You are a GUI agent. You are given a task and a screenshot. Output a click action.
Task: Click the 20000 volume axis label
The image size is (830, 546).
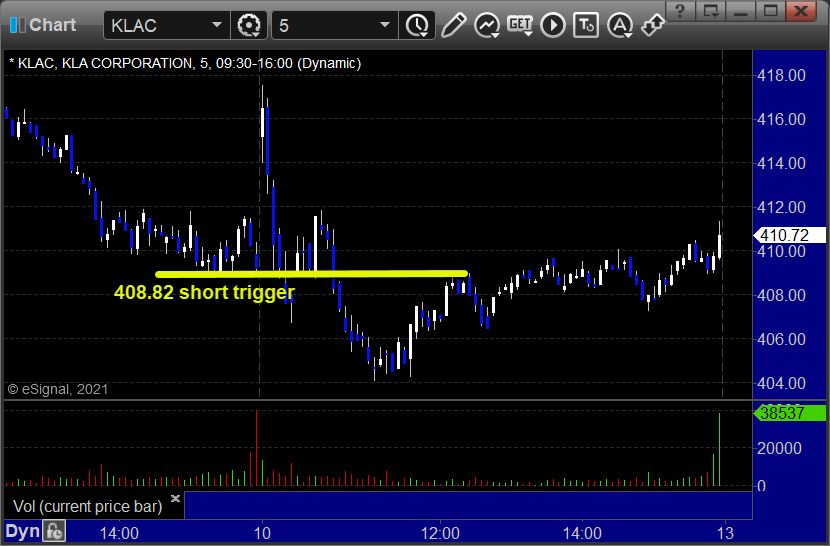pyautogui.click(x=779, y=449)
